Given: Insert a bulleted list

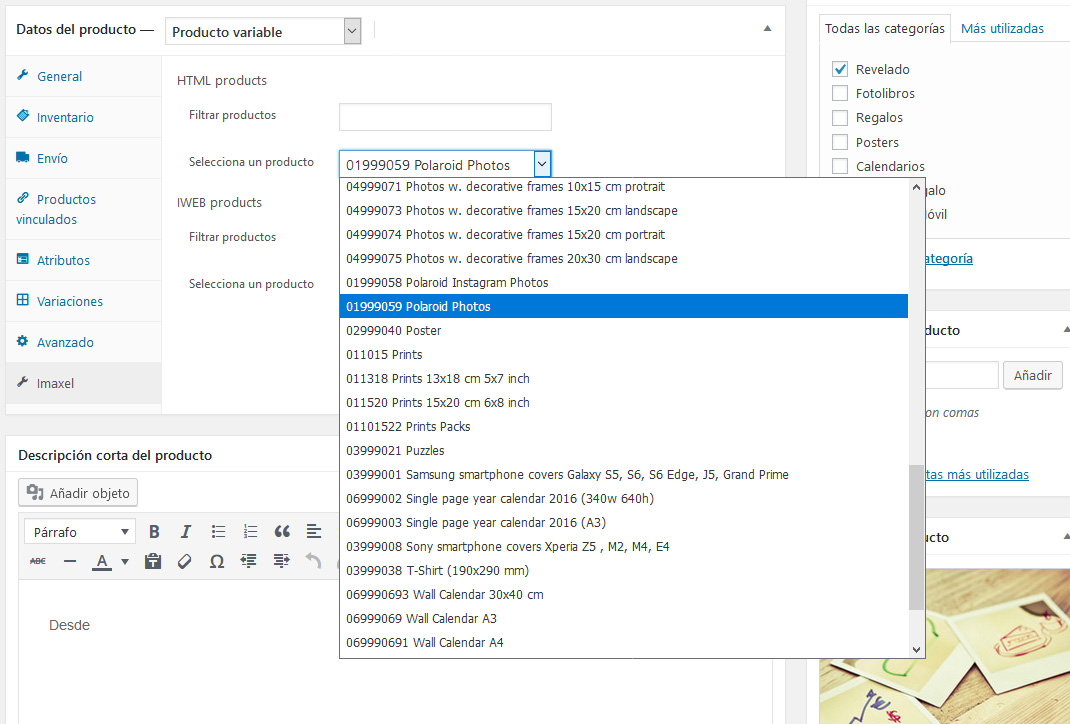Looking at the screenshot, I should click(x=218, y=531).
